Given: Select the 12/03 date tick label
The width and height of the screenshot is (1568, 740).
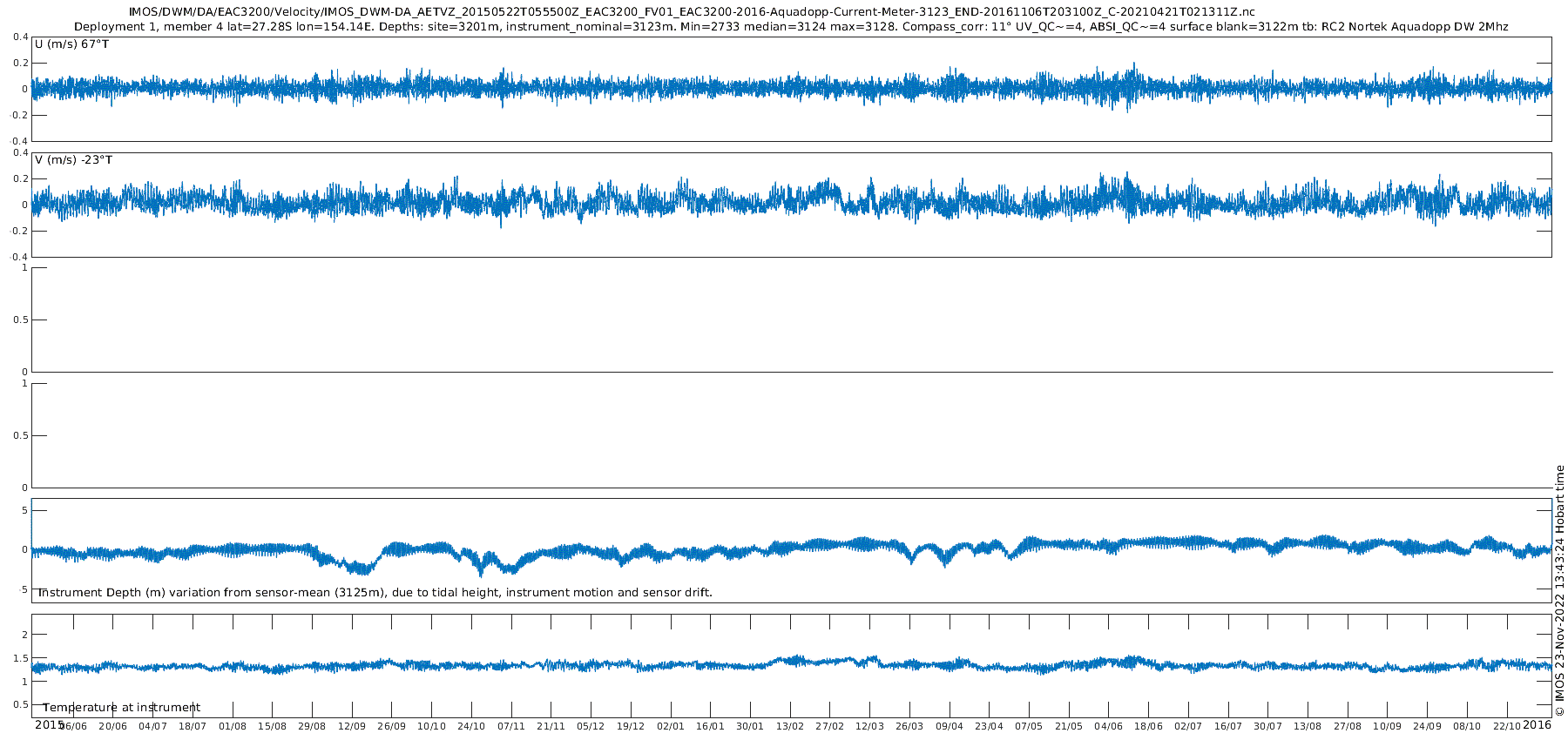Looking at the screenshot, I should tap(869, 726).
